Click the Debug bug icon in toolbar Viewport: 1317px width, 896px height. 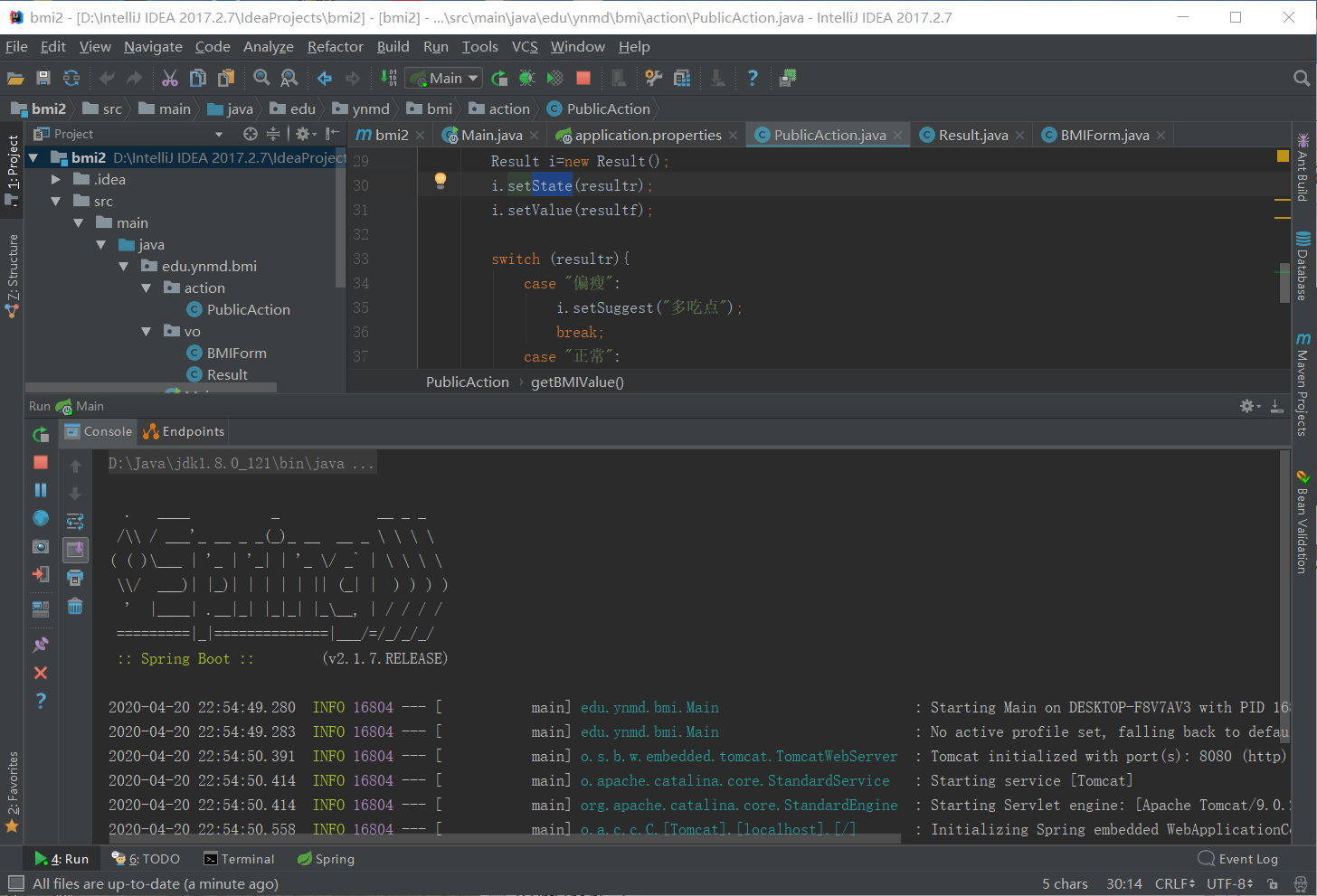pyautogui.click(x=526, y=79)
